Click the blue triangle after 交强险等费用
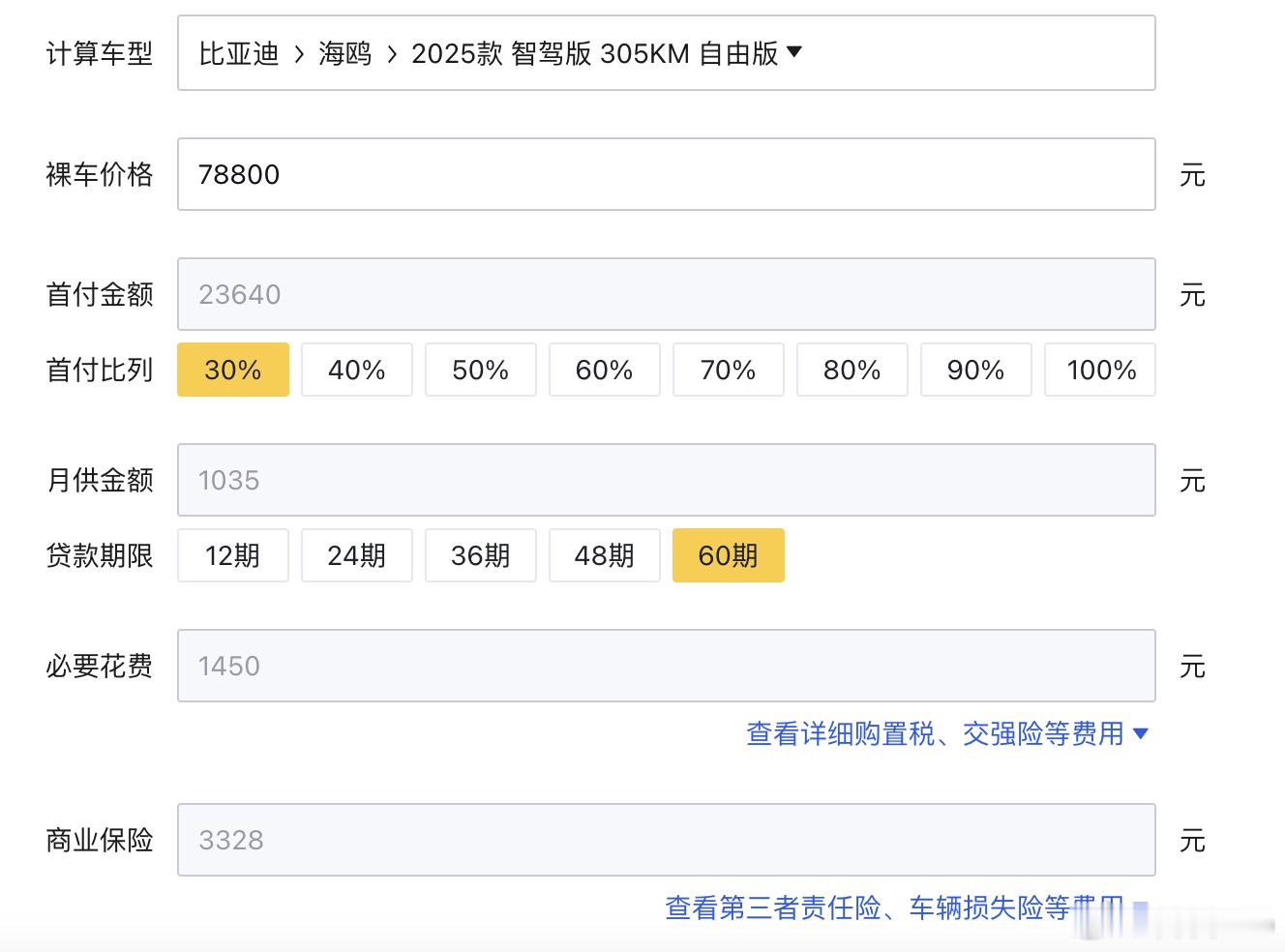Image resolution: width=1285 pixels, height=952 pixels. click(1140, 733)
